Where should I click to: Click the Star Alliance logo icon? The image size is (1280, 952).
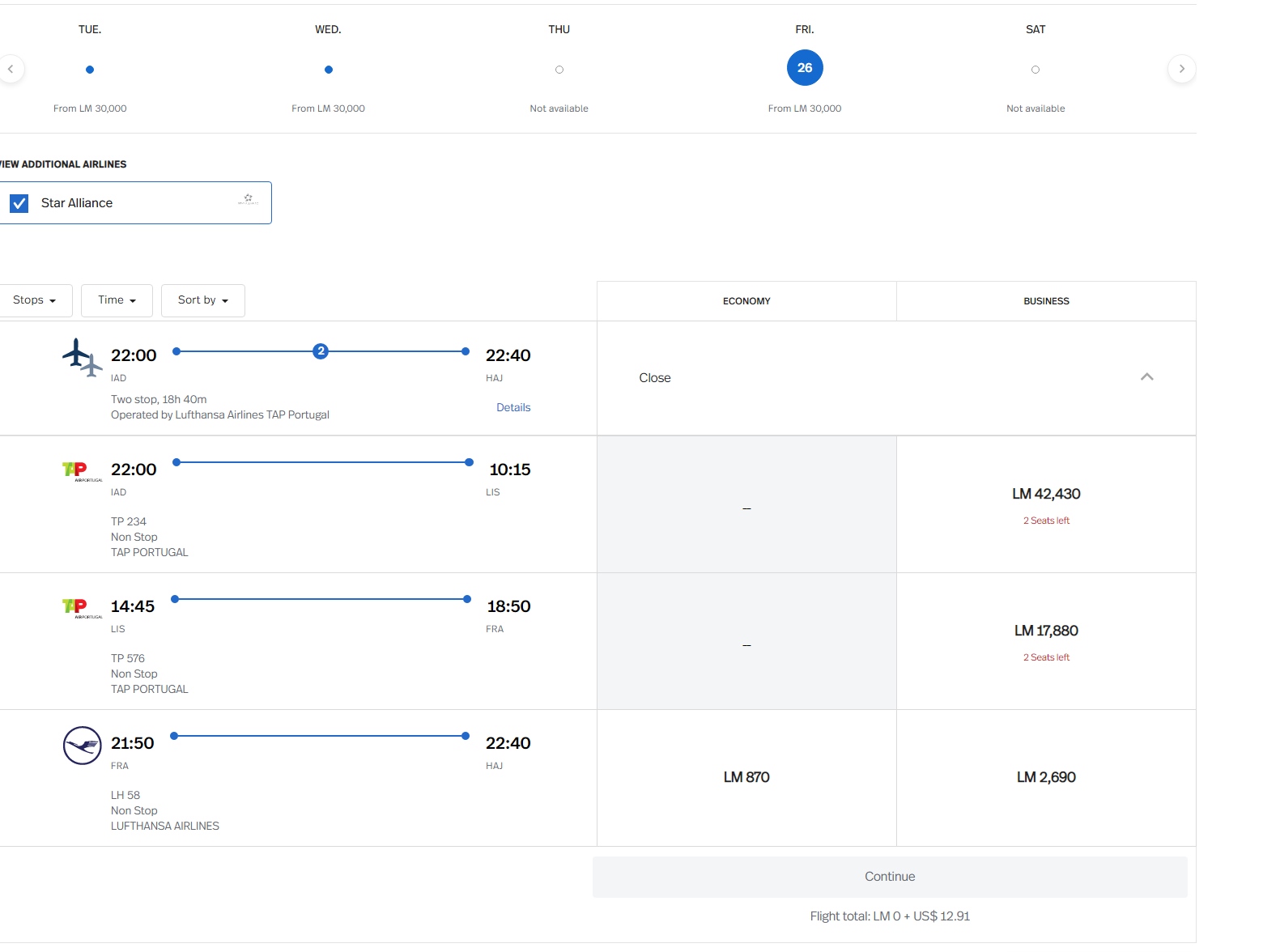pyautogui.click(x=249, y=199)
